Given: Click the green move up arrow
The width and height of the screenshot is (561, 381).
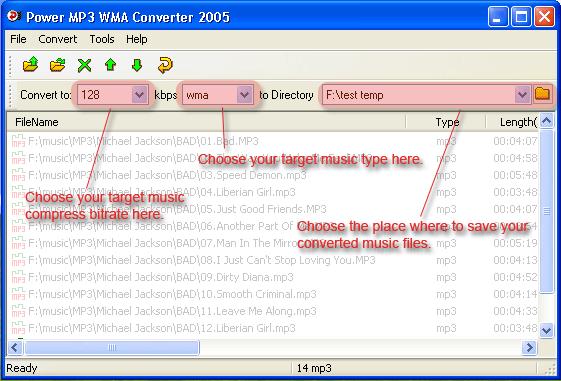Looking at the screenshot, I should tap(111, 65).
